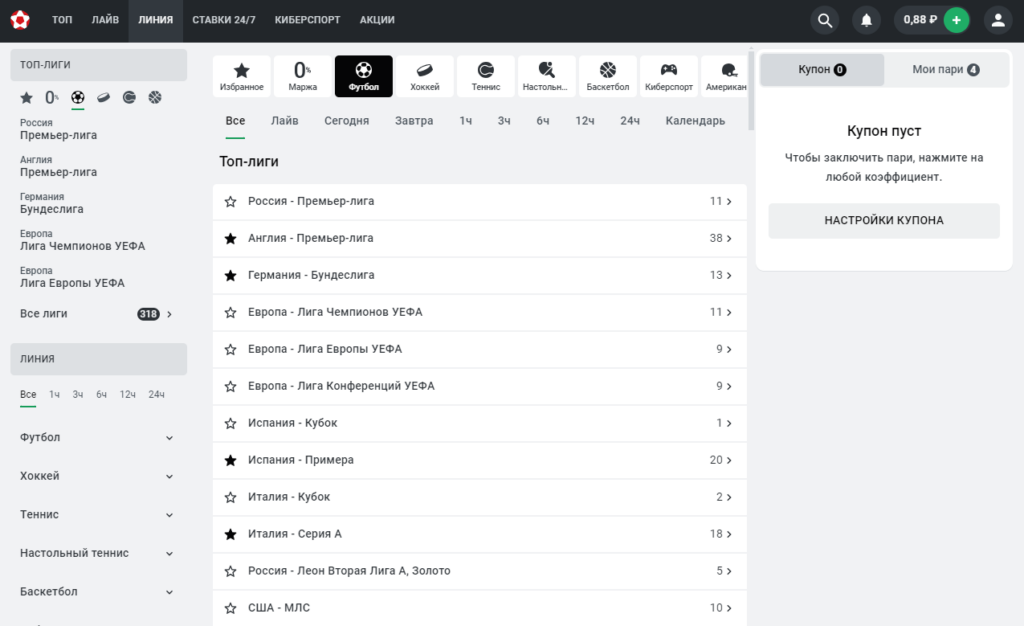Unfavorite Испания - Примера star
Viewport: 1024px width, 626px height.
[231, 460]
